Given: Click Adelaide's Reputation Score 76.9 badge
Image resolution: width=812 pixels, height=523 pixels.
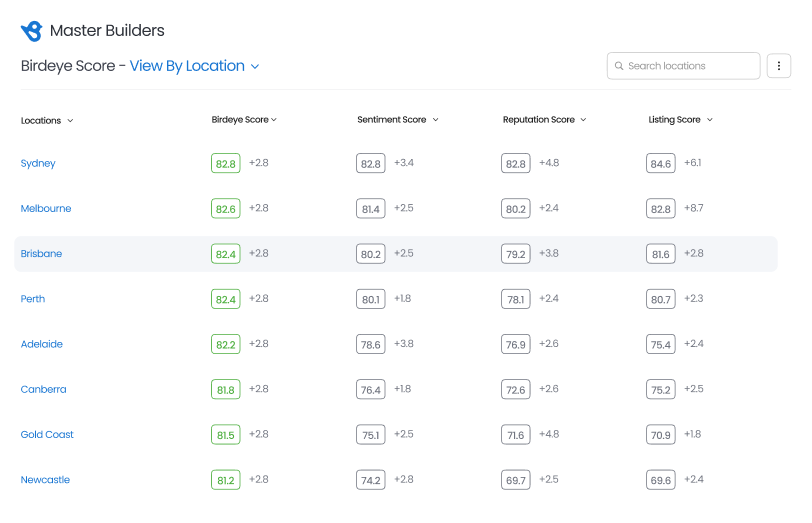Looking at the screenshot, I should coord(516,344).
